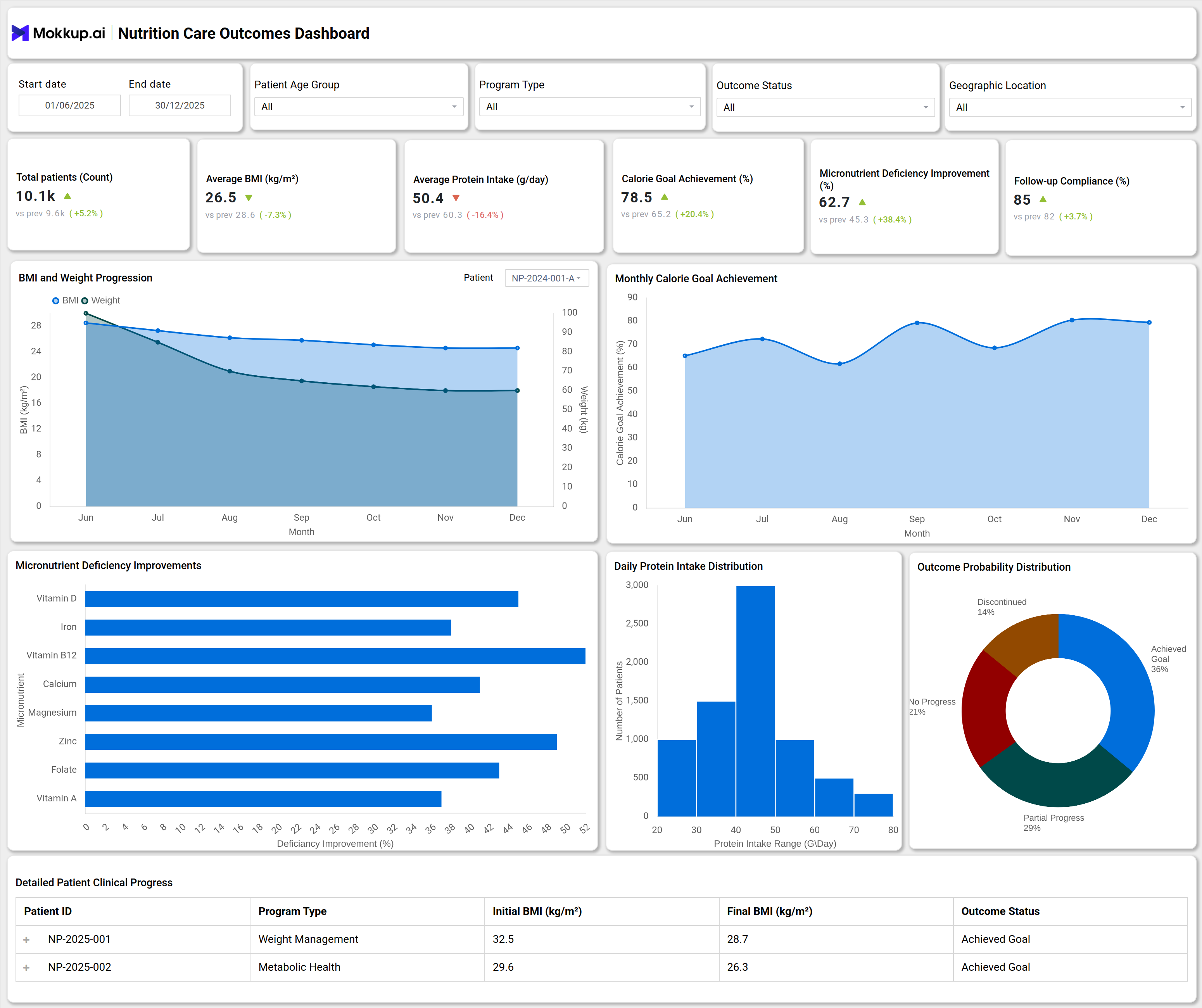Toggle the BMI legend marker
The image size is (1202, 1008).
pos(55,300)
